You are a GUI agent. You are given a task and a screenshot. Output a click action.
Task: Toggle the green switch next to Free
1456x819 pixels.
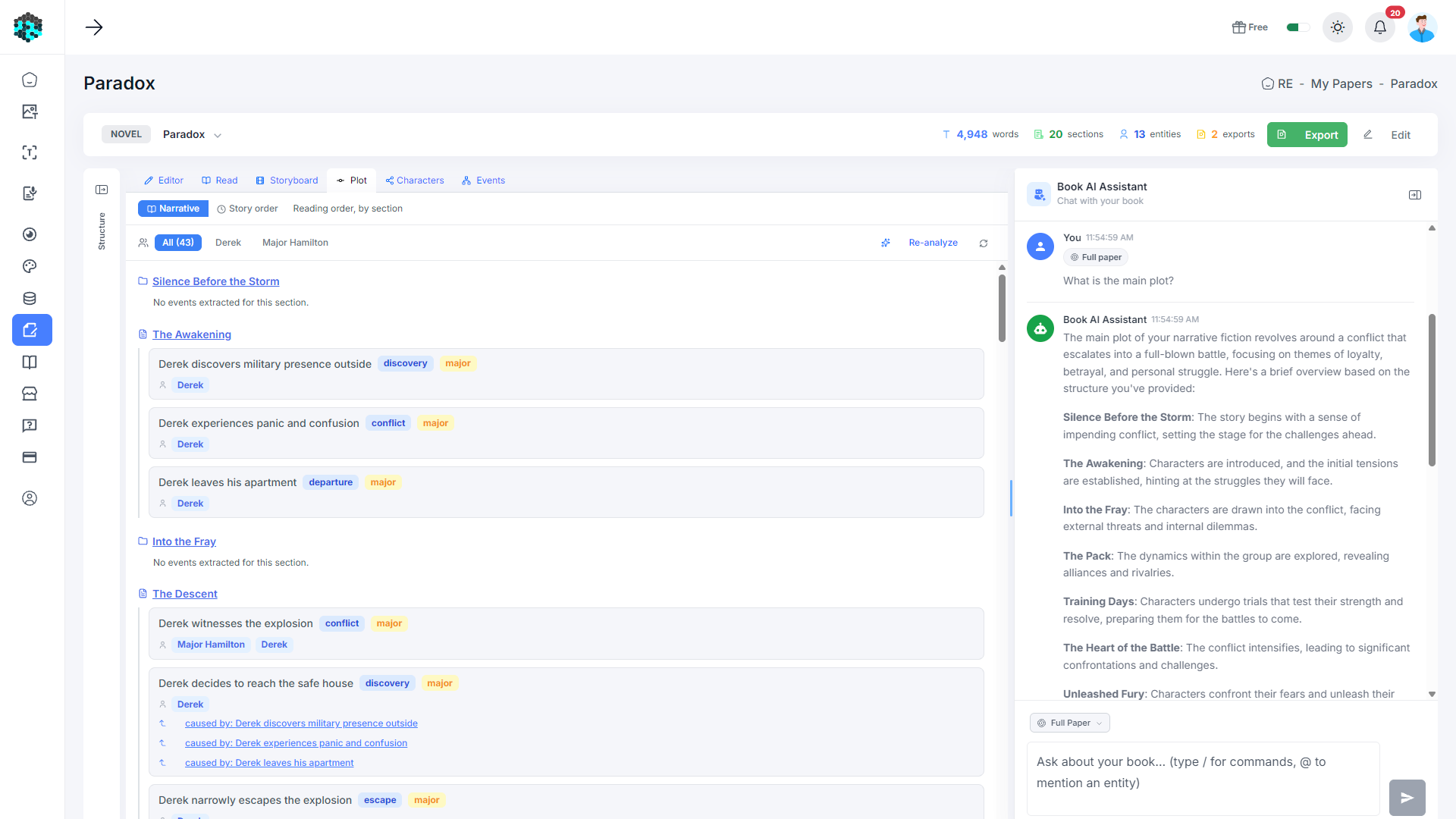[x=1298, y=27]
